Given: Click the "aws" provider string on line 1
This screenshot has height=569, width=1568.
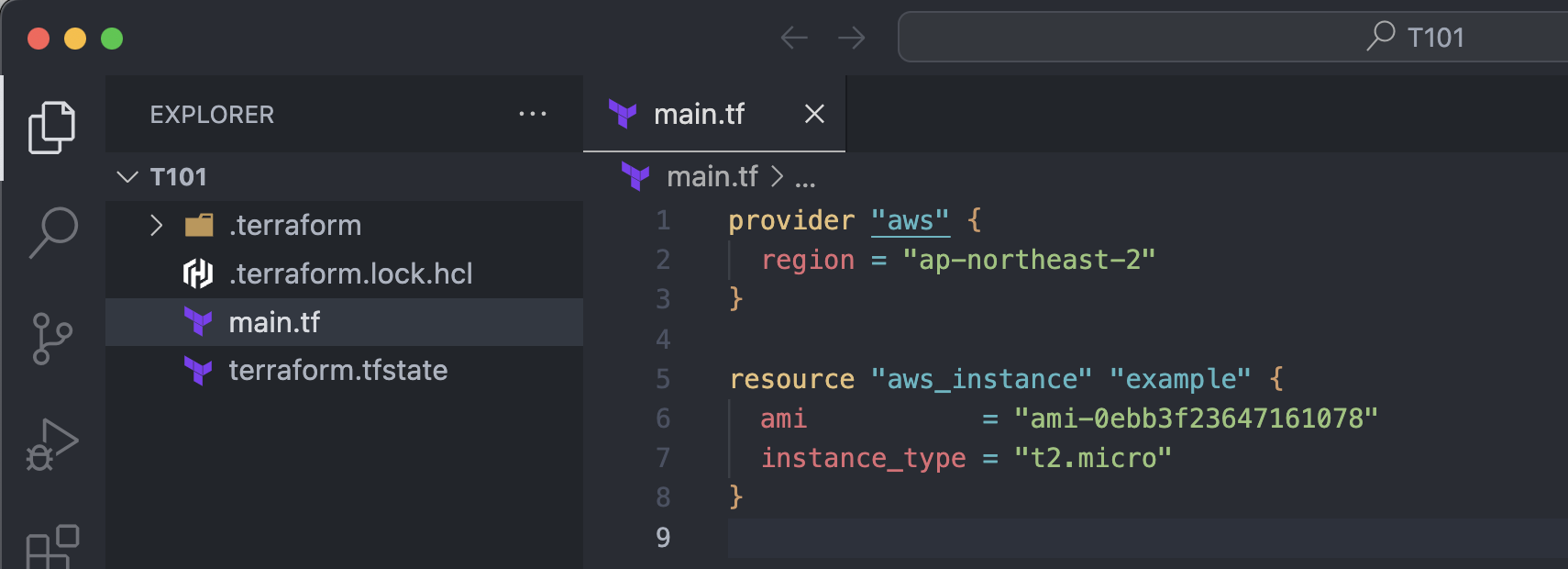Looking at the screenshot, I should [x=910, y=220].
